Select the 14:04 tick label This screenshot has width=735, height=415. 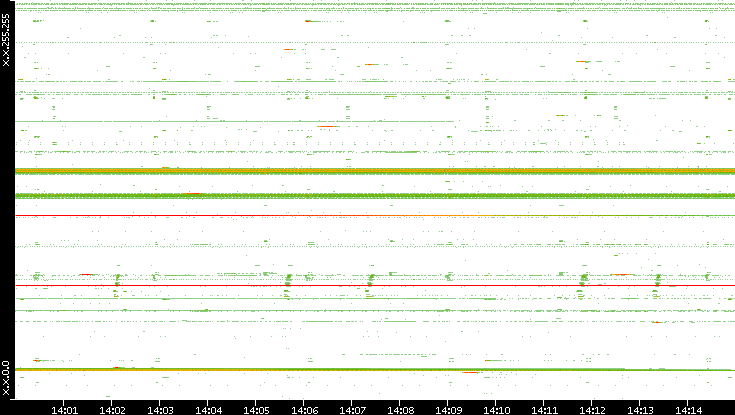(209, 411)
